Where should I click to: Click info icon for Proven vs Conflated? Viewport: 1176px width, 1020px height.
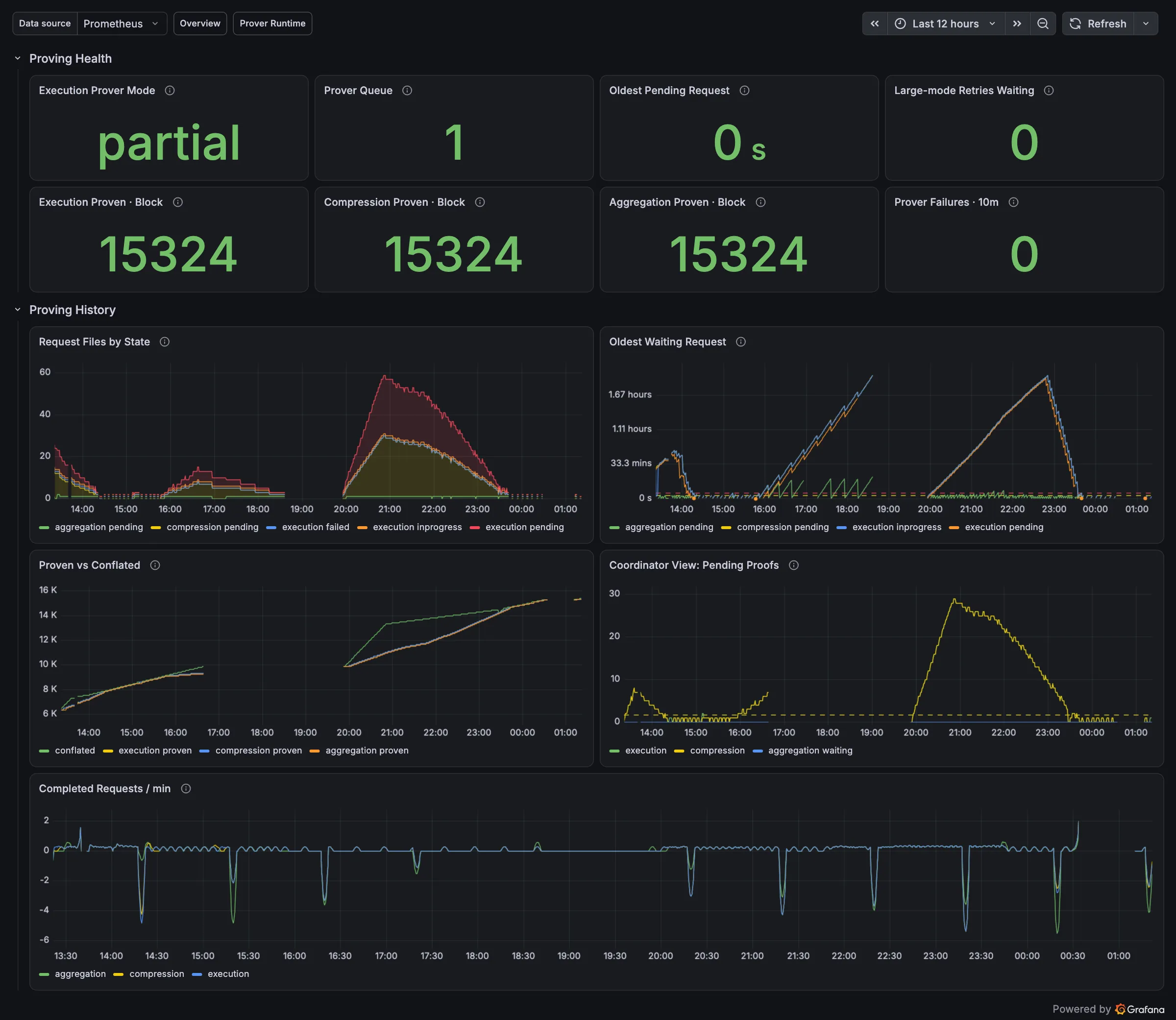tap(155, 565)
